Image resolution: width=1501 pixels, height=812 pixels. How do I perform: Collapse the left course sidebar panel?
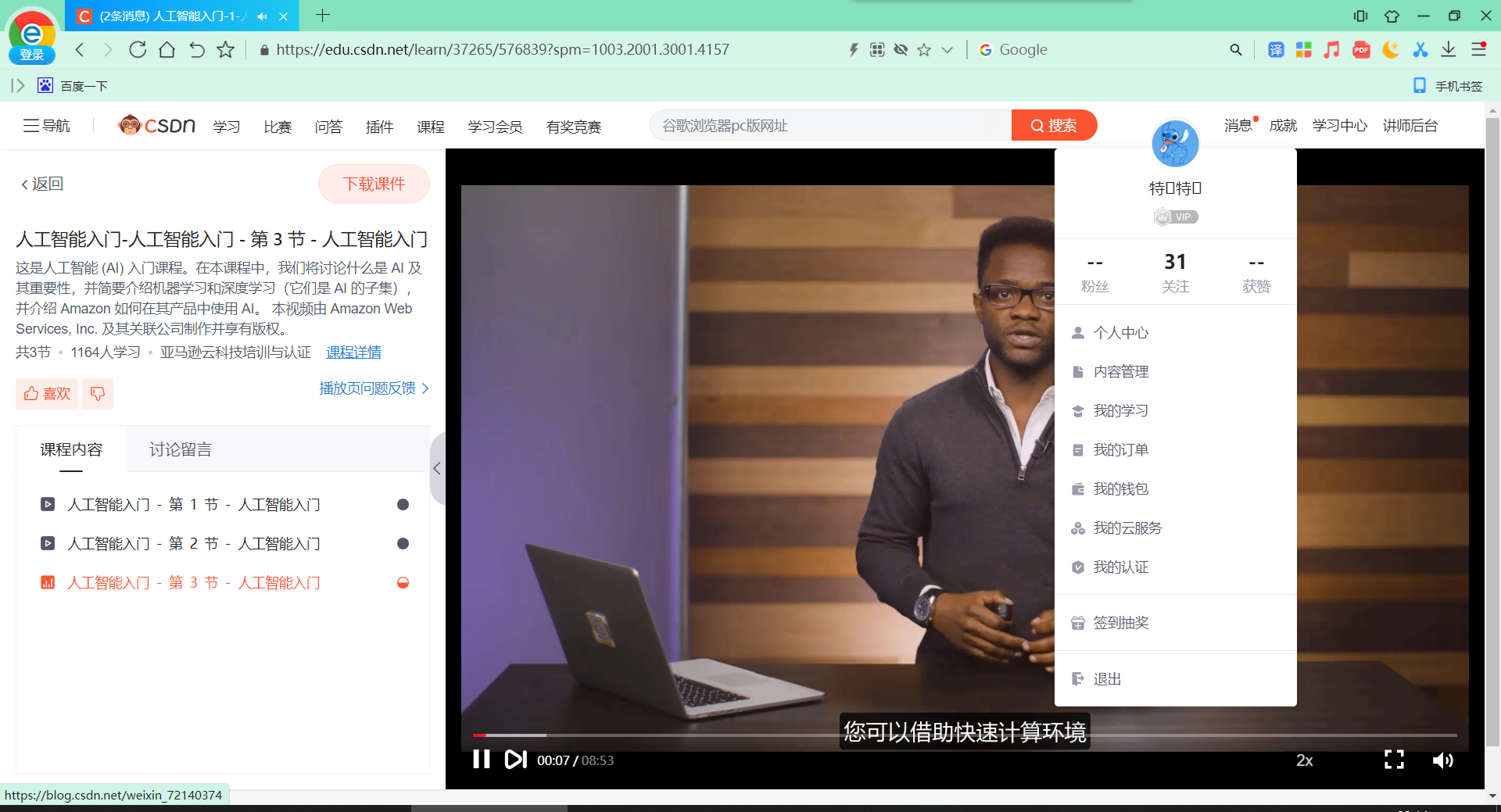(437, 469)
